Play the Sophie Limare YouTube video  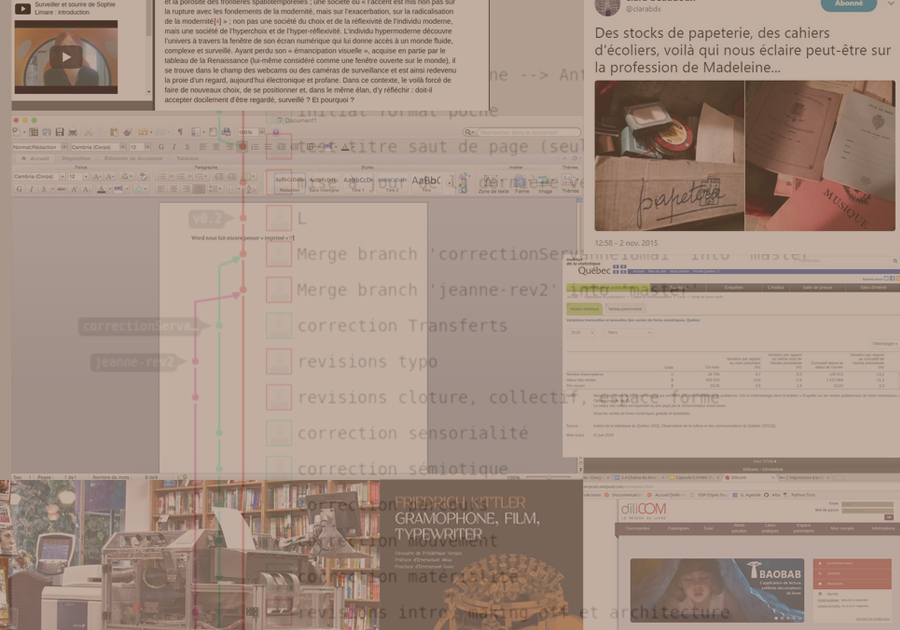tap(66, 56)
